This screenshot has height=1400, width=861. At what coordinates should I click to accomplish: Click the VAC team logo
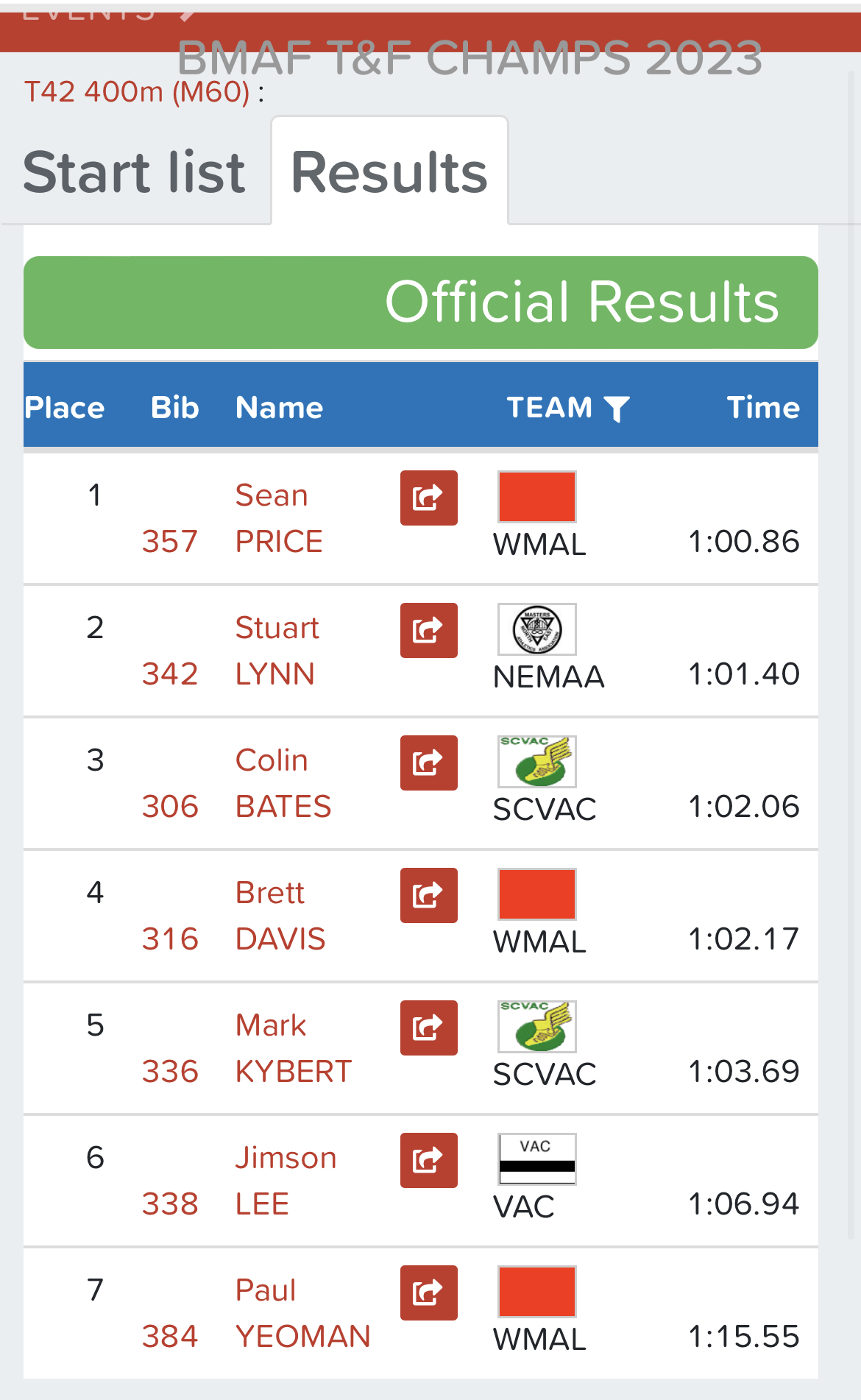[x=536, y=1159]
